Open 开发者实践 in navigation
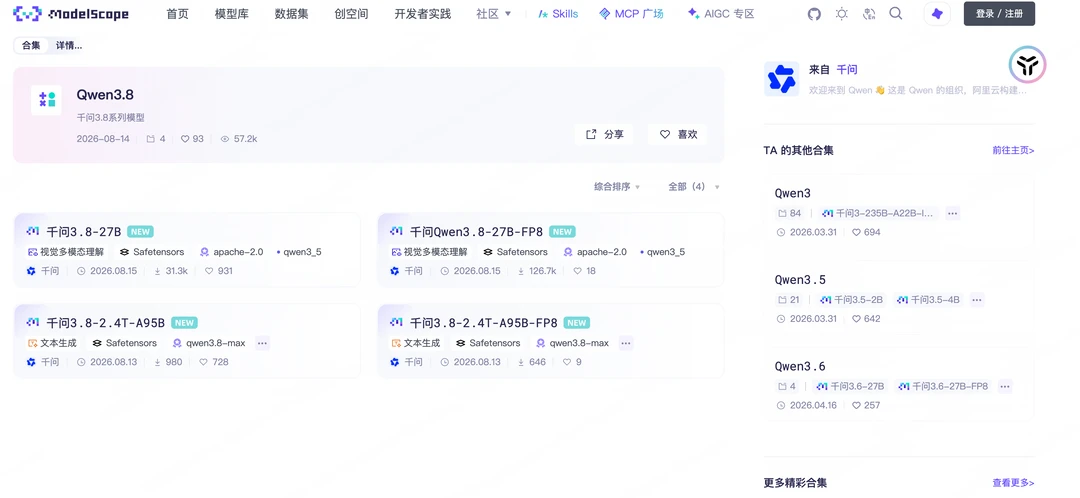This screenshot has width=1080, height=498. [423, 14]
